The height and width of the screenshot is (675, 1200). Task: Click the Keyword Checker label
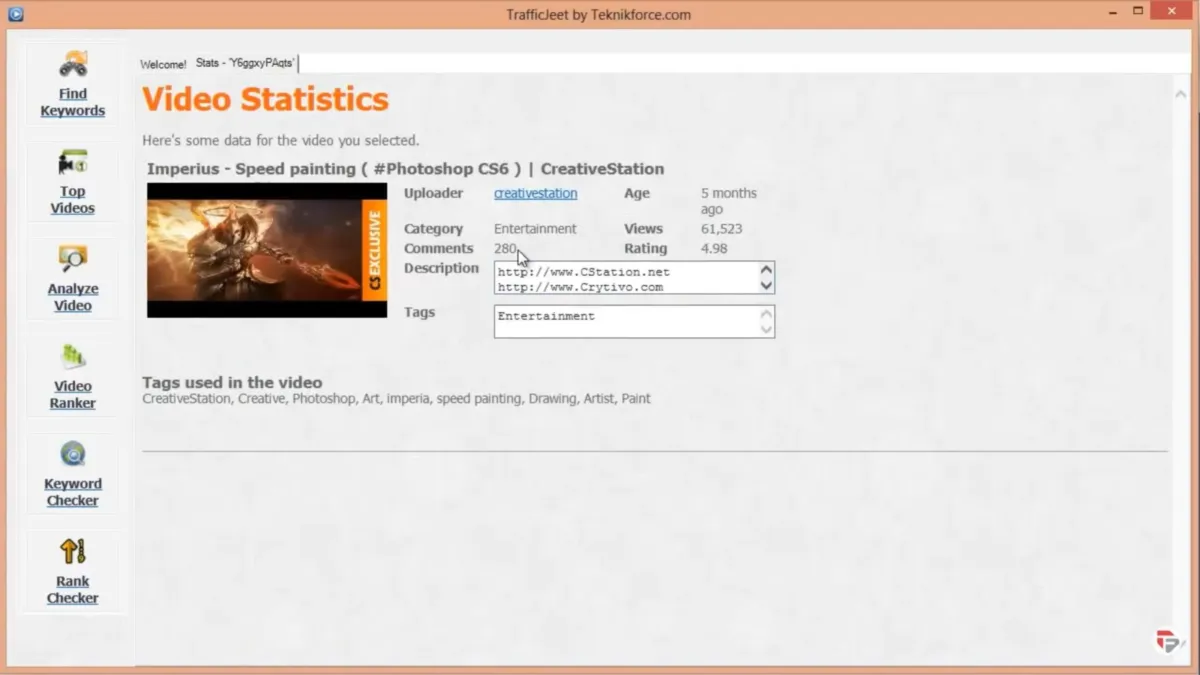[73, 492]
